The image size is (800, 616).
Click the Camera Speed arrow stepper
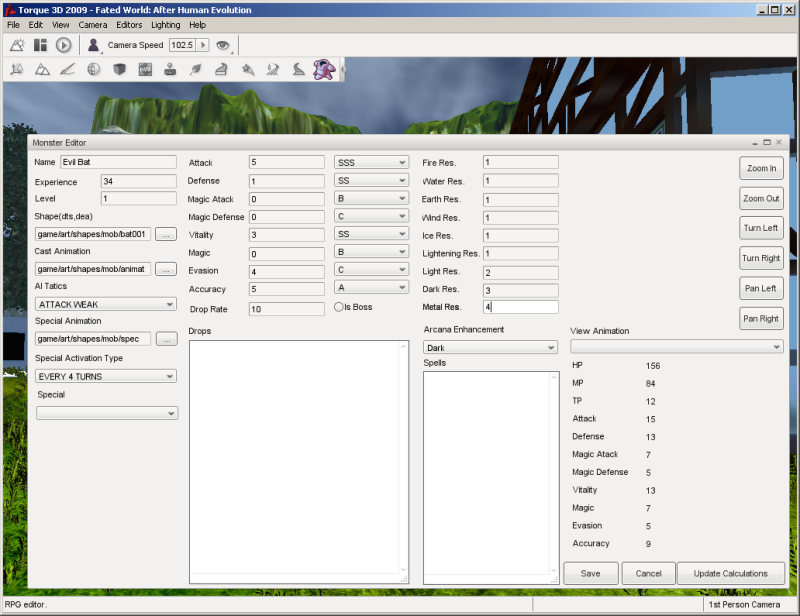coord(203,45)
